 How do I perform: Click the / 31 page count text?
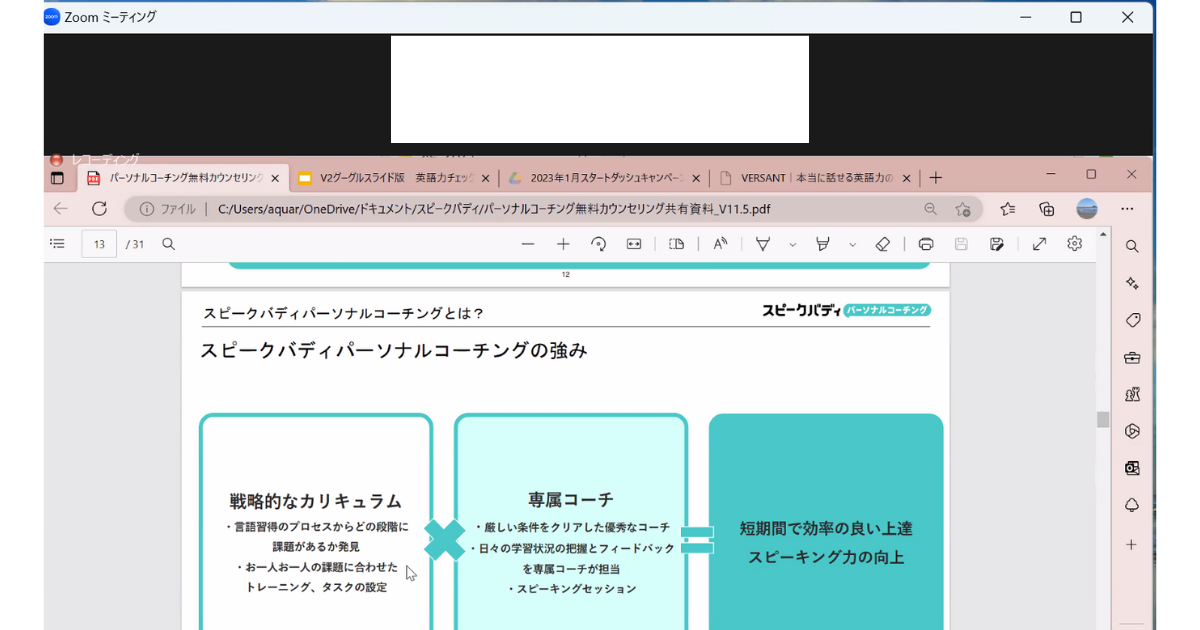click(x=135, y=244)
